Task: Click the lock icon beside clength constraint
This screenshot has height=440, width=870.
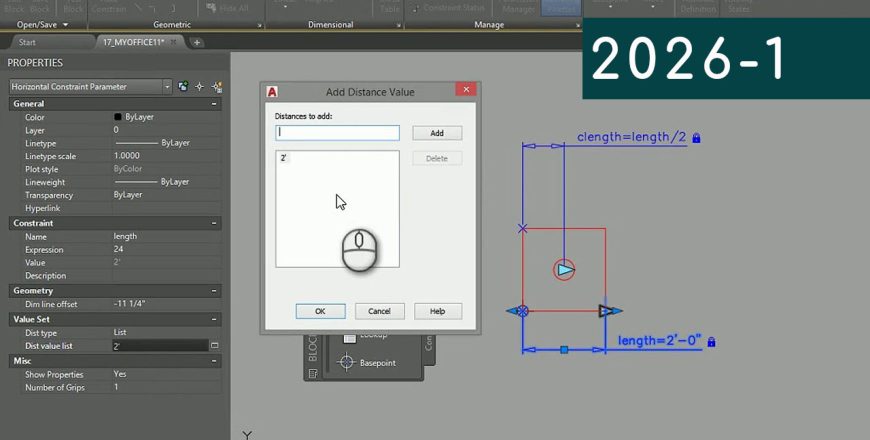Action: 696,138
